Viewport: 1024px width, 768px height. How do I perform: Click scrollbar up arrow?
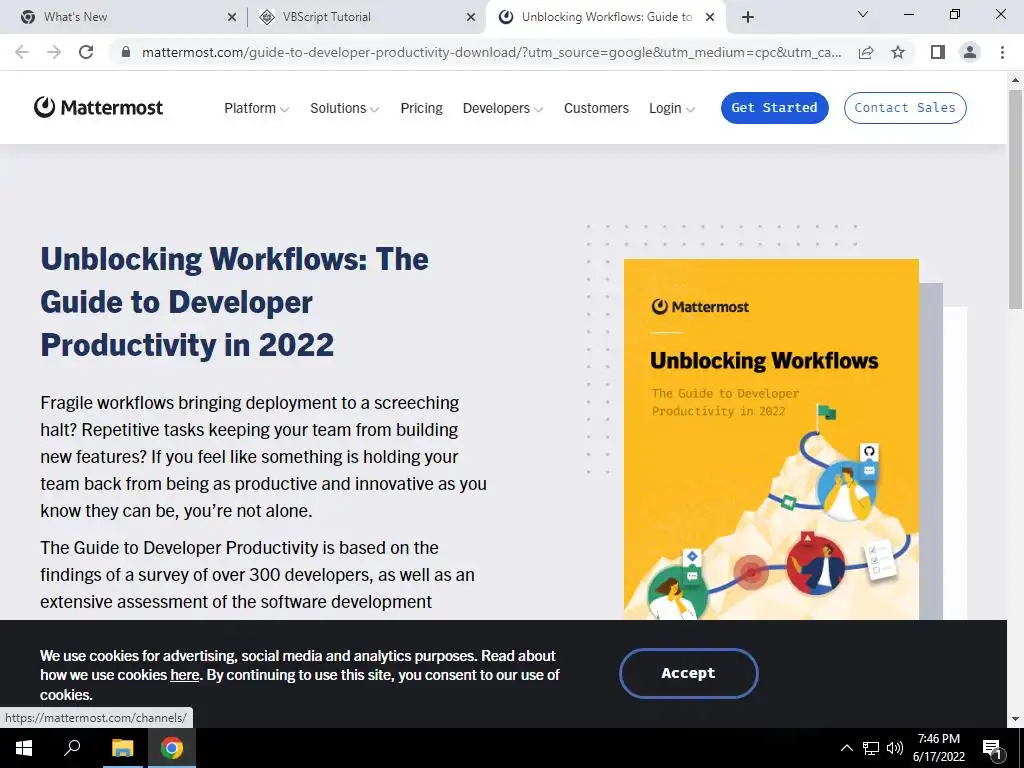(1015, 80)
